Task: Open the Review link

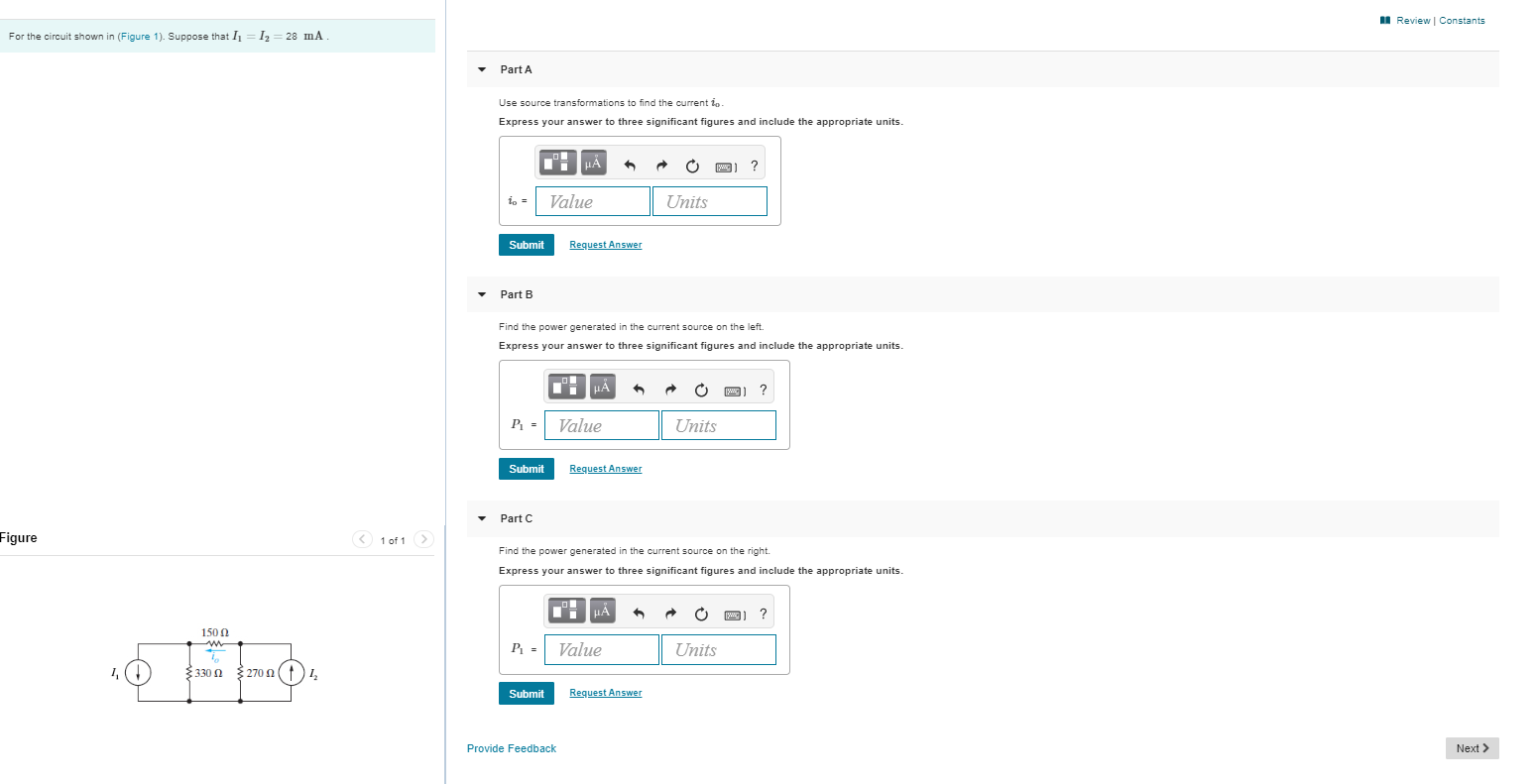Action: coord(1412,21)
